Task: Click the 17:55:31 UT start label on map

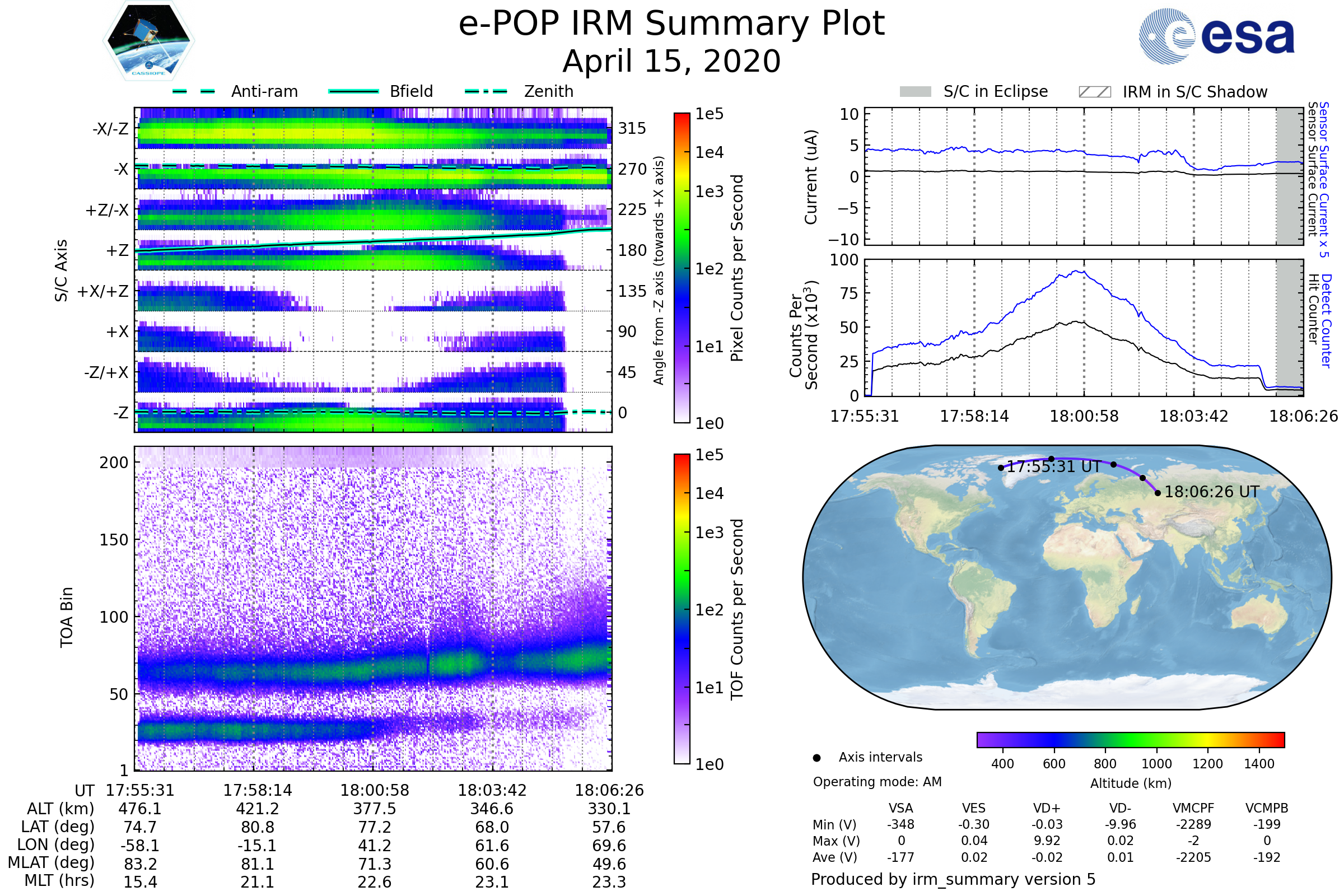Action: tap(1054, 467)
